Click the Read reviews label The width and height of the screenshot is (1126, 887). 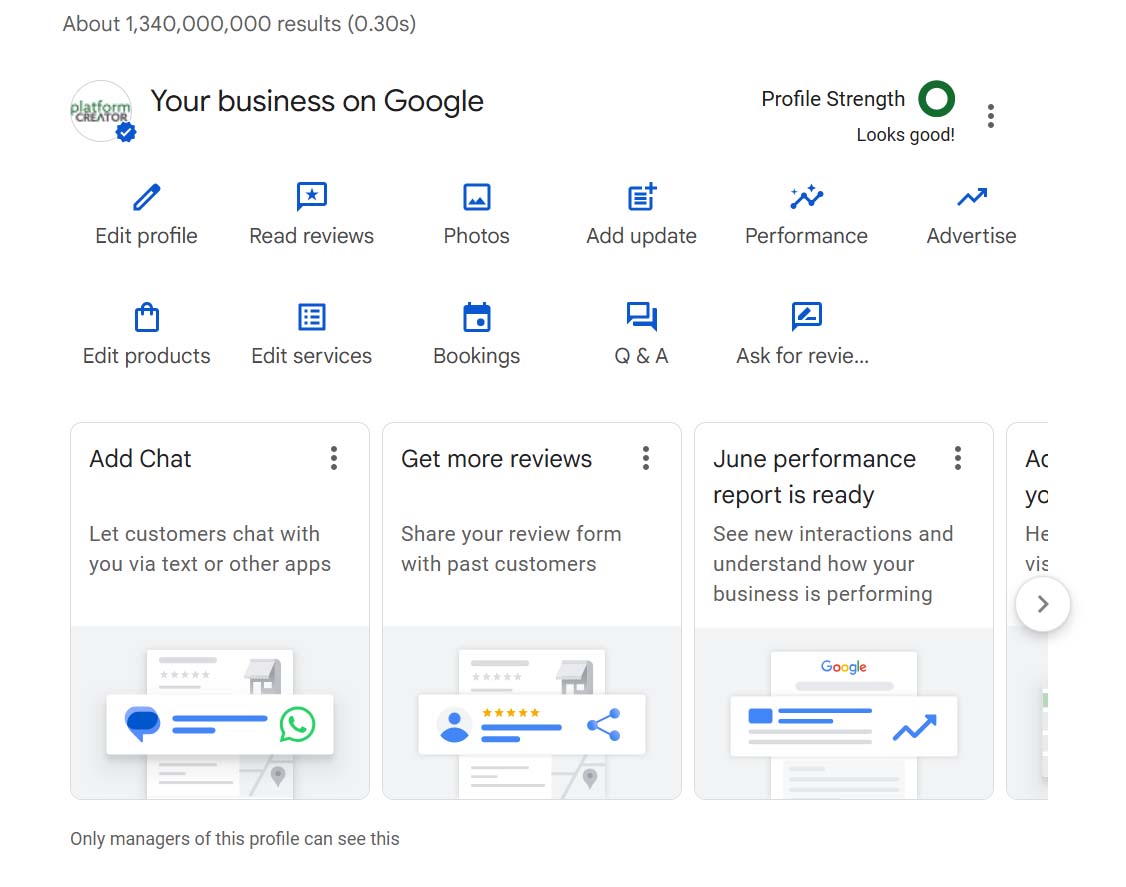[x=312, y=236]
